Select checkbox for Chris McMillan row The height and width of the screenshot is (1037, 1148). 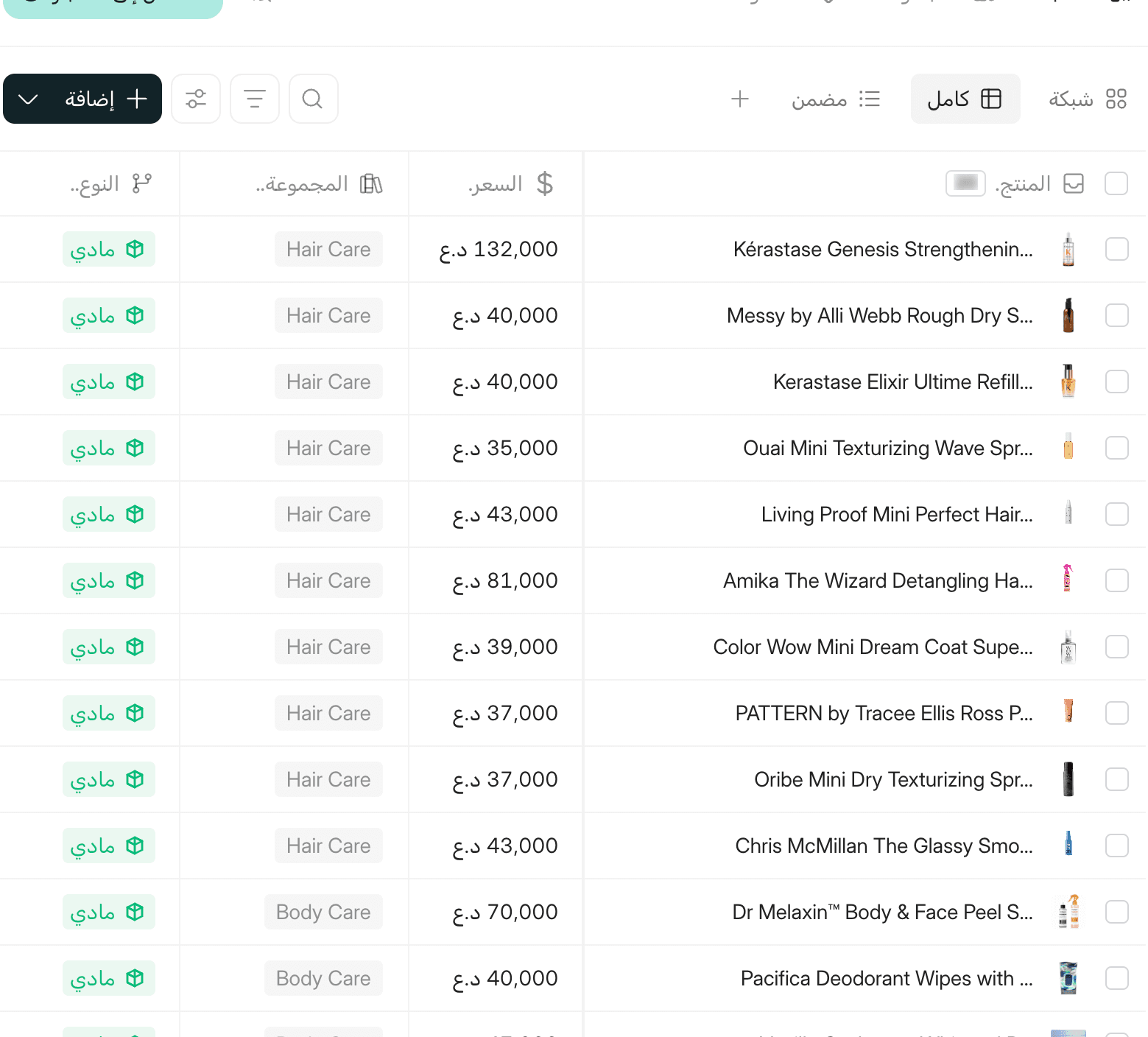pos(1116,846)
